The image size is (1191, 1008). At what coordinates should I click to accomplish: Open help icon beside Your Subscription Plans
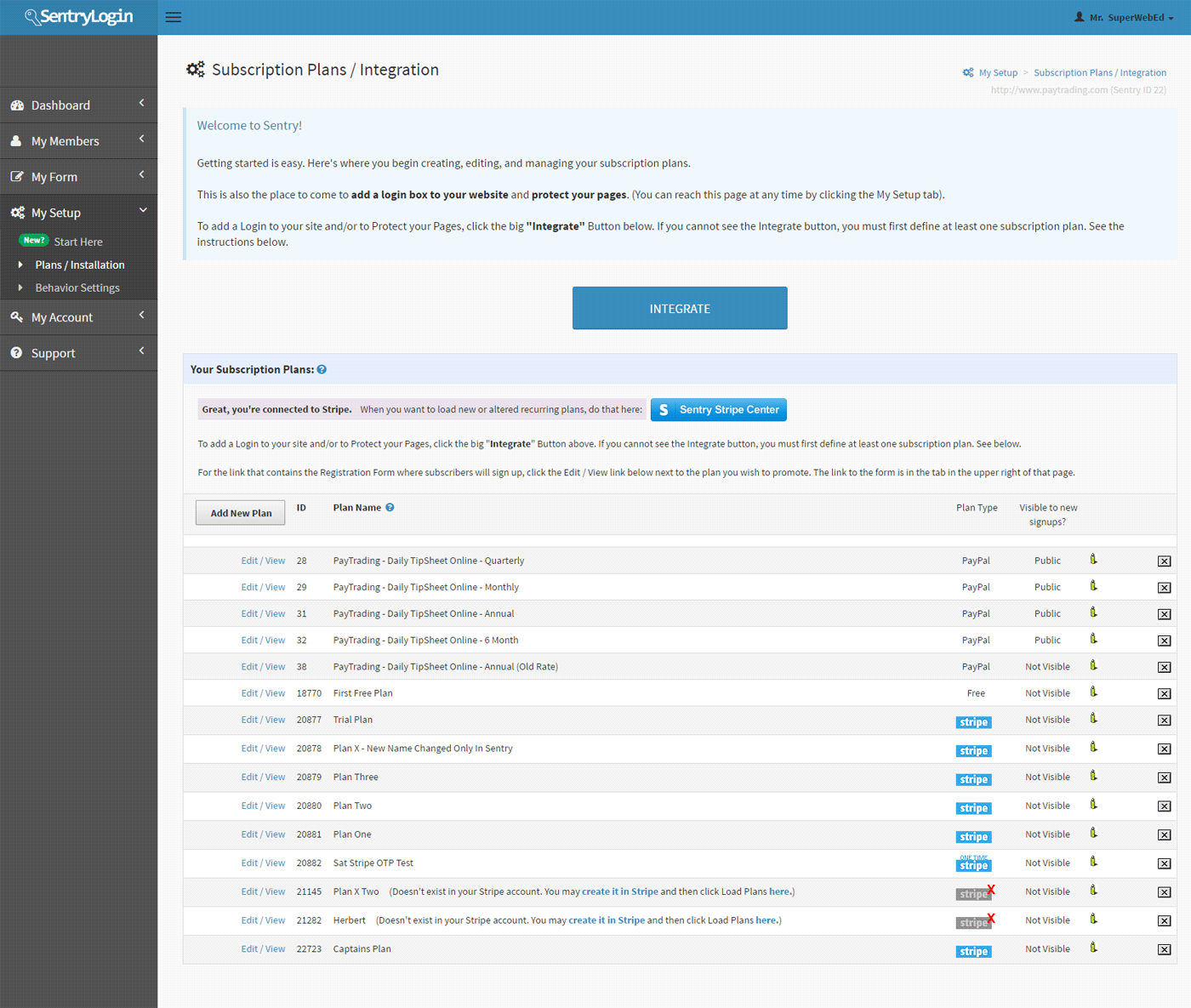click(322, 369)
